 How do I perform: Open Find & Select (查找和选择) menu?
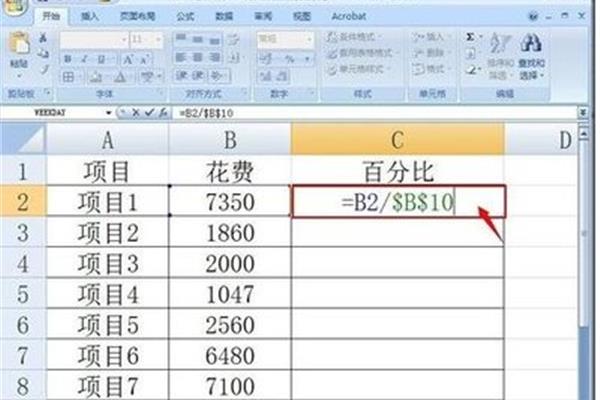pyautogui.click(x=532, y=57)
